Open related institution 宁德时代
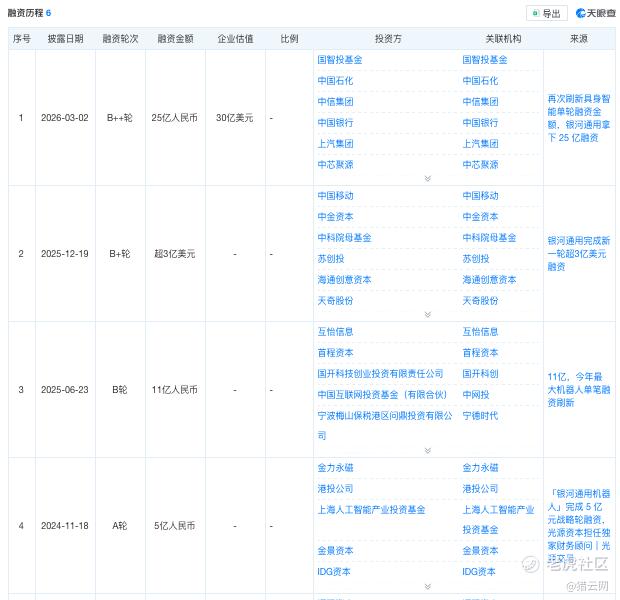Image resolution: width=620 pixels, height=600 pixels. point(480,416)
